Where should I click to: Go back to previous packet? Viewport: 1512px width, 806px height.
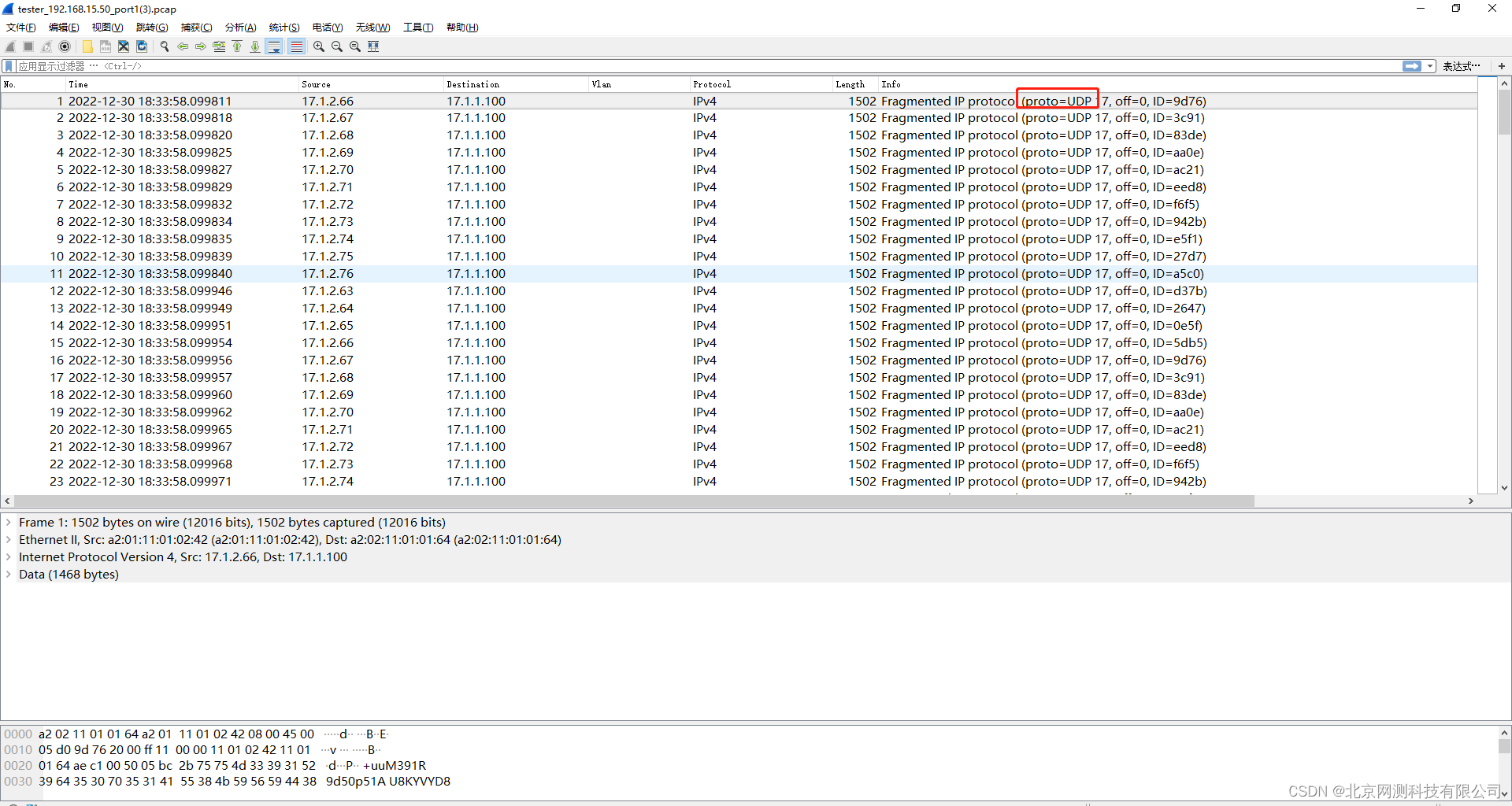tap(183, 46)
